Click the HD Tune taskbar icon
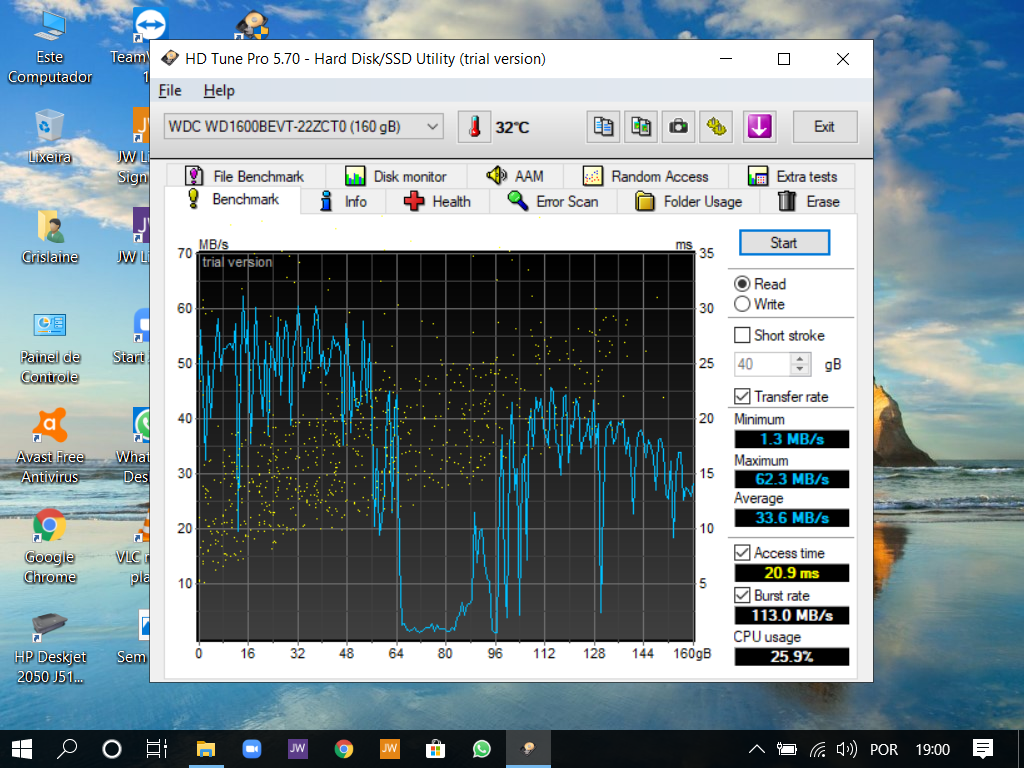The width and height of the screenshot is (1024, 768). click(528, 749)
